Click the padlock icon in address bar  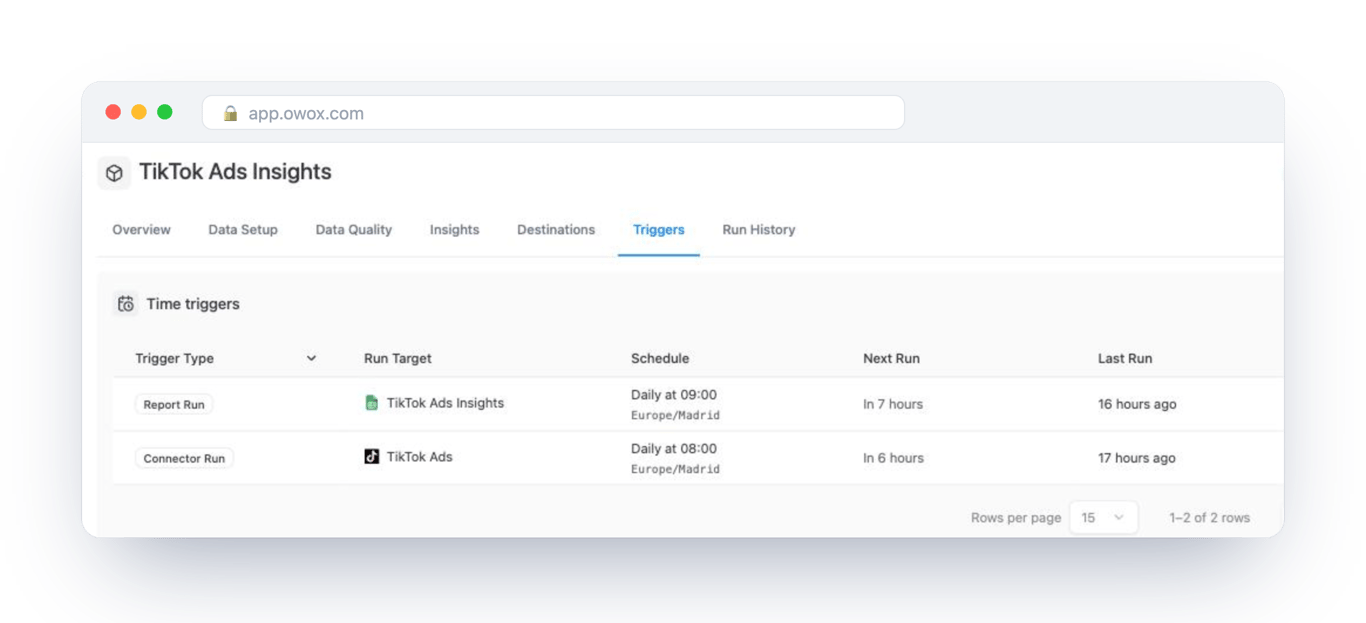point(230,113)
